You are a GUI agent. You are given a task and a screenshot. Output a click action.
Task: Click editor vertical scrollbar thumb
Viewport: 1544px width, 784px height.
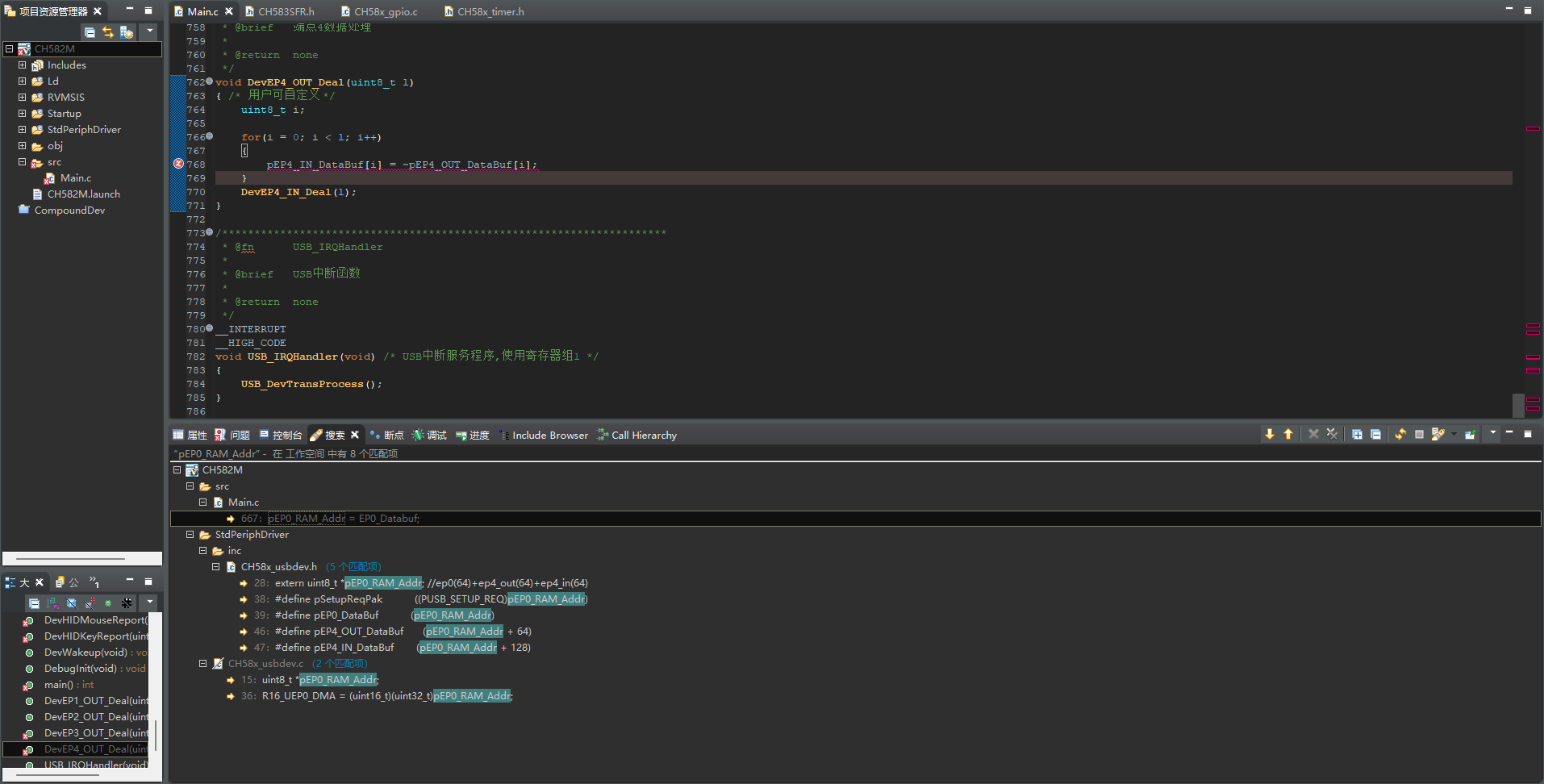(1518, 405)
